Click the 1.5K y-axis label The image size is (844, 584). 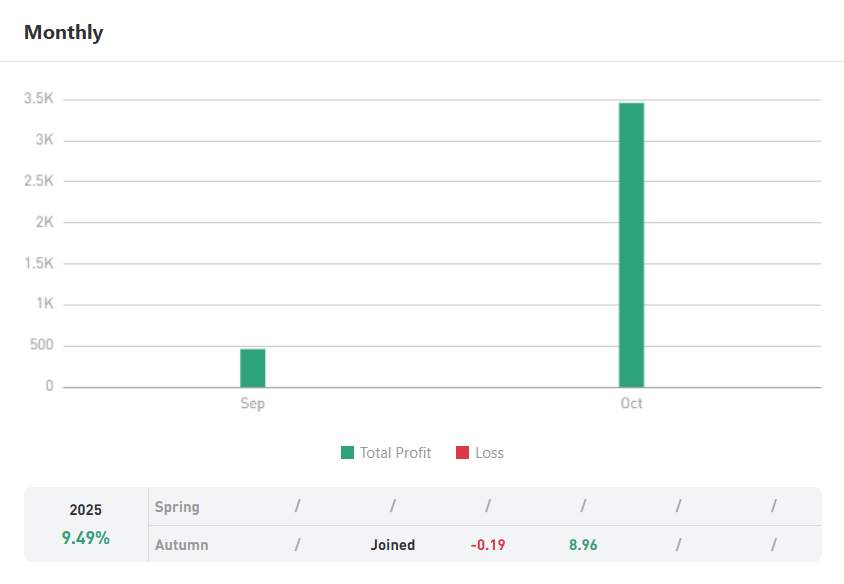pyautogui.click(x=38, y=264)
